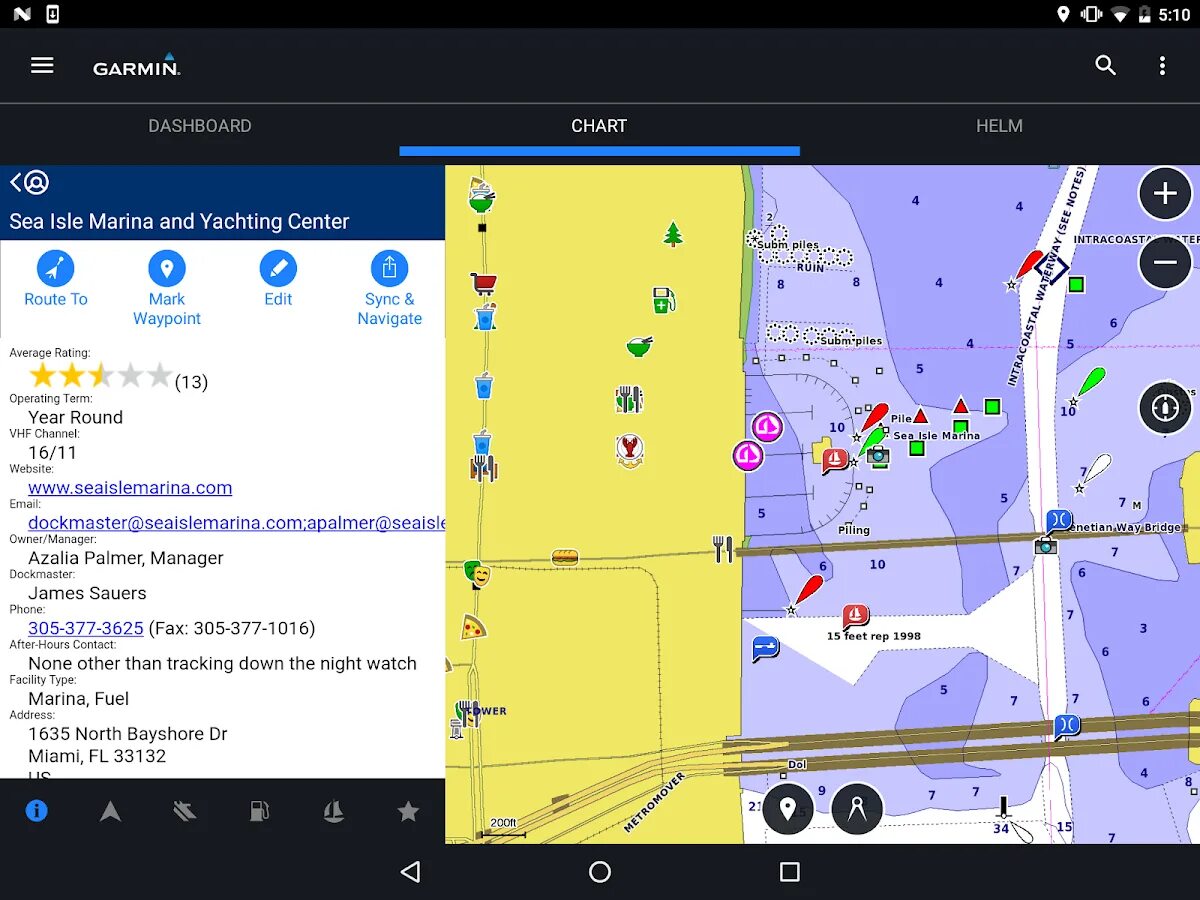Select the dockage tab icon
This screenshot has width=1200, height=900.
pos(185,811)
